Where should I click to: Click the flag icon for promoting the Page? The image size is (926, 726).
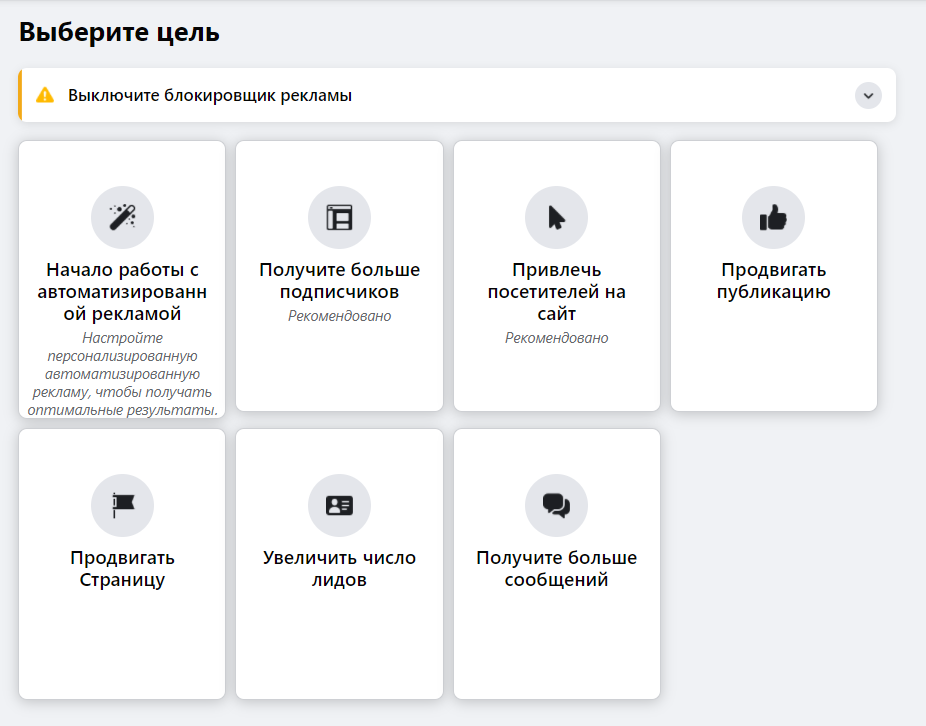[122, 505]
